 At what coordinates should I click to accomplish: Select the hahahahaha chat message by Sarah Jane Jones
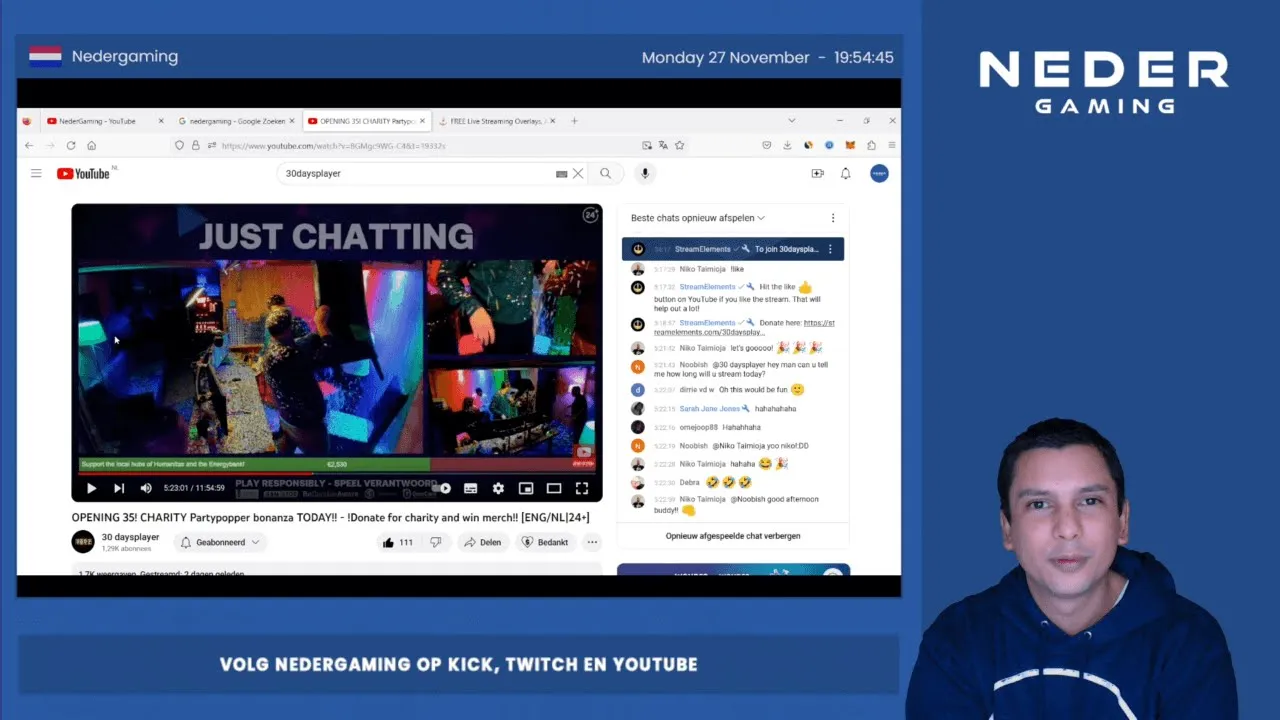coord(776,409)
